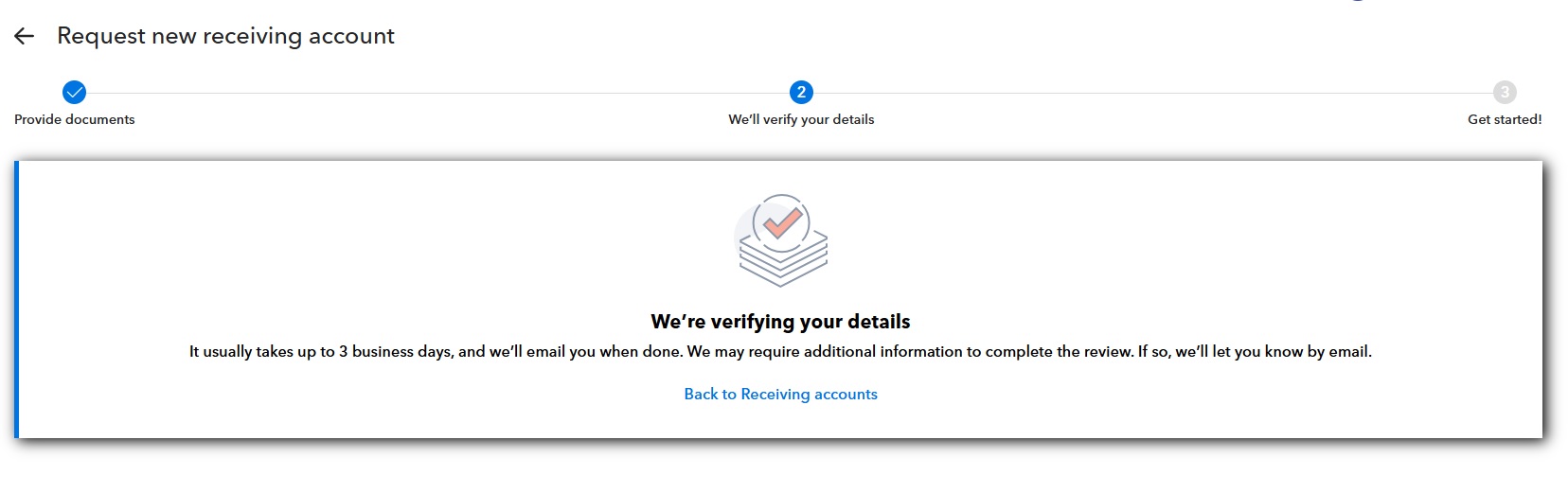Click the We're verifying your details heading
The width and height of the screenshot is (1568, 493).
coord(780,322)
